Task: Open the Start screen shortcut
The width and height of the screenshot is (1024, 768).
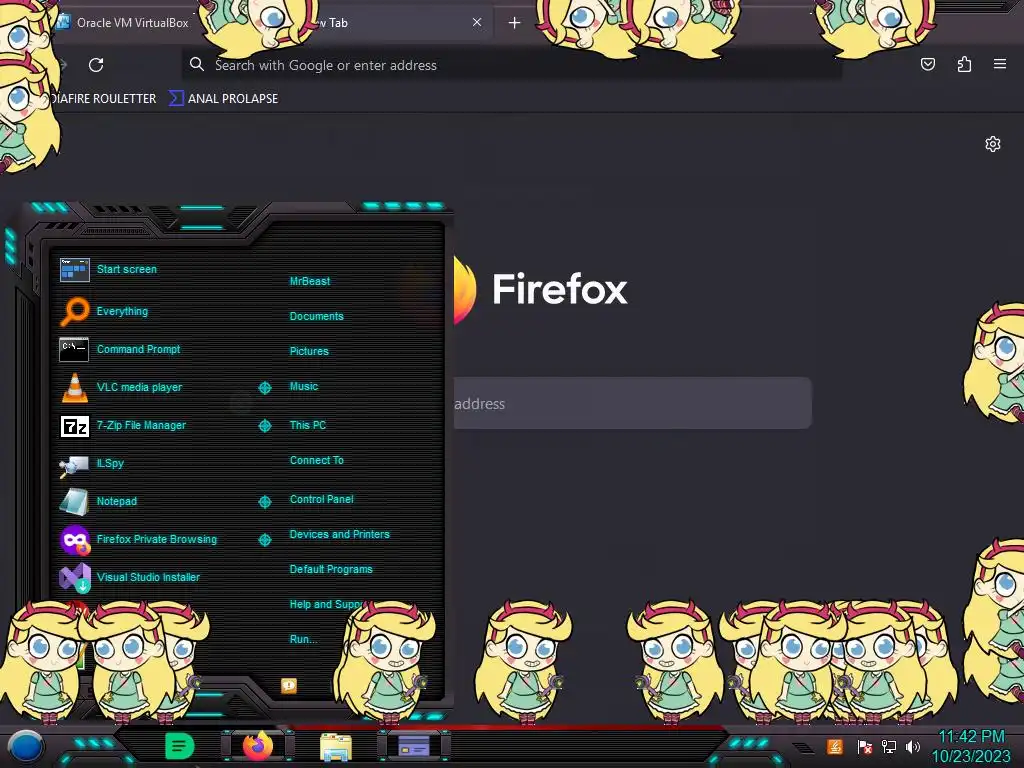Action: click(x=108, y=269)
